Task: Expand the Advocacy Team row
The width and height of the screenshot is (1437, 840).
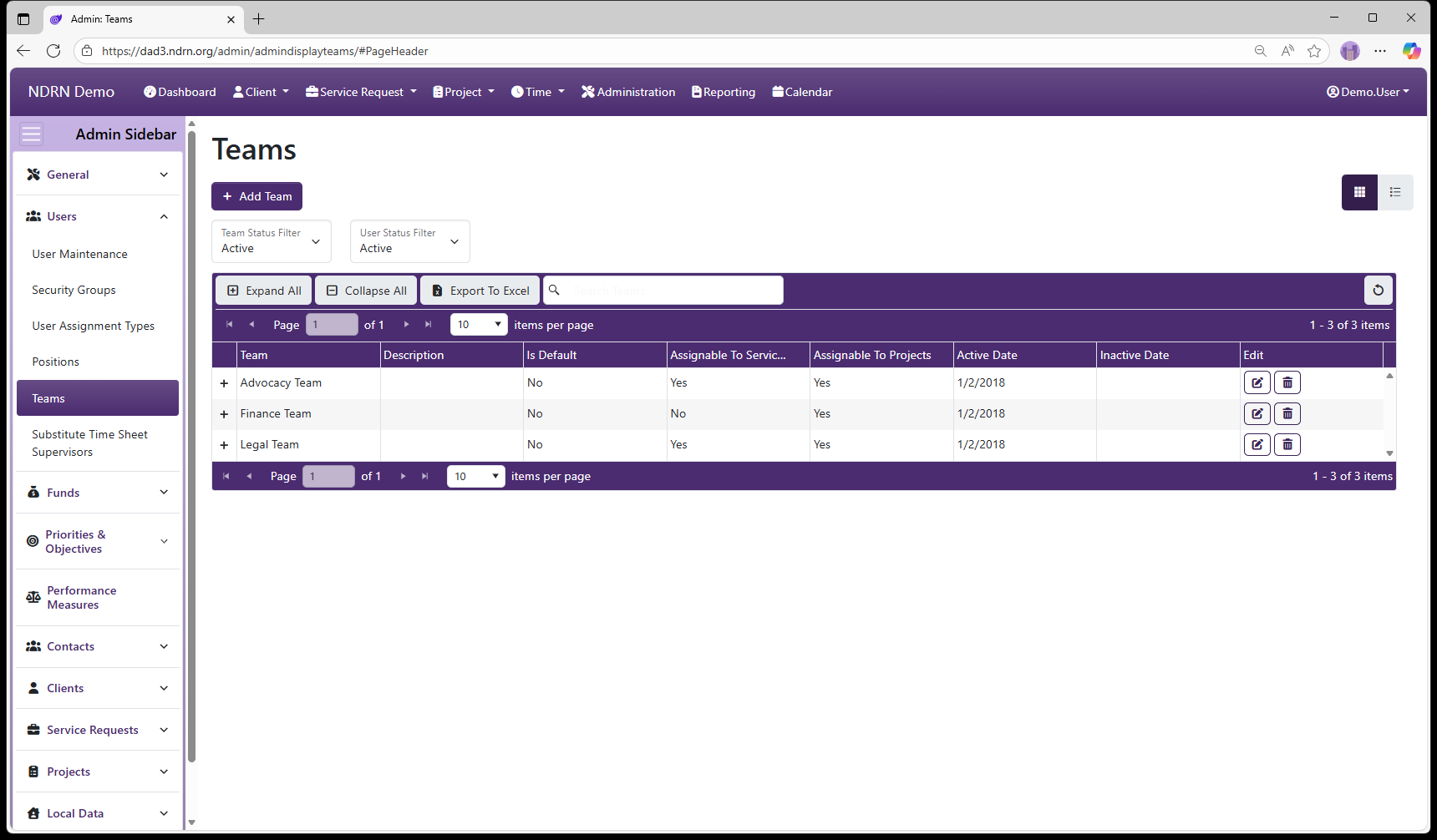Action: 224,383
